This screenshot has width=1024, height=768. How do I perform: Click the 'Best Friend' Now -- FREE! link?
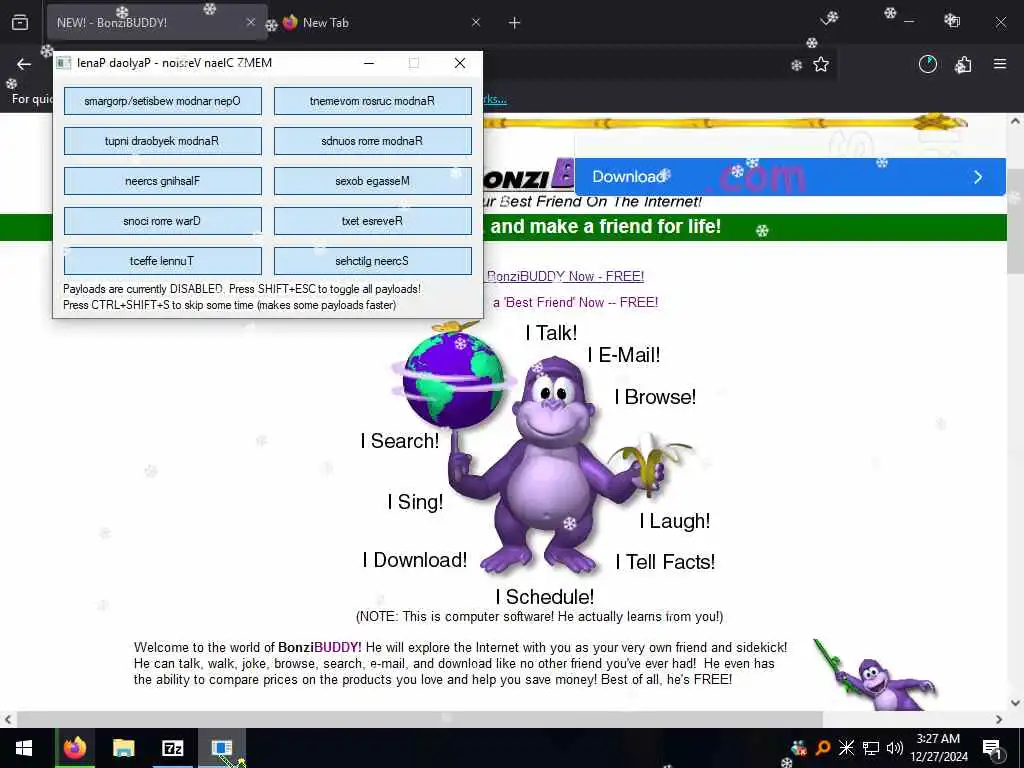tap(575, 302)
